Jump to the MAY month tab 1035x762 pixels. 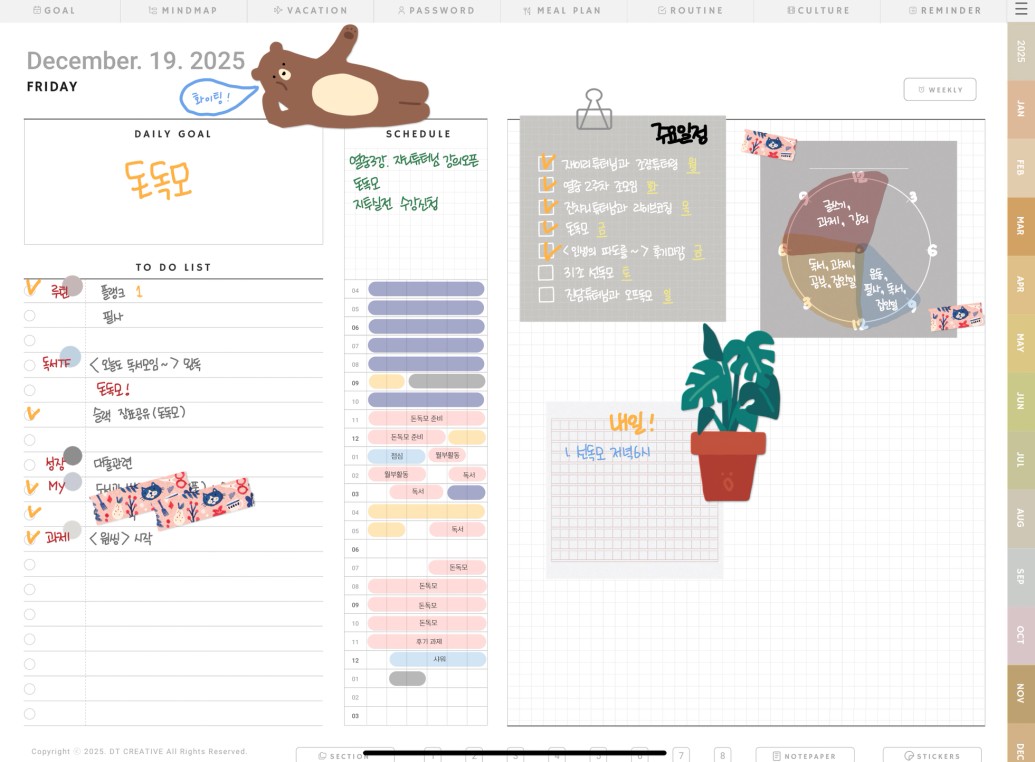(x=1020, y=343)
